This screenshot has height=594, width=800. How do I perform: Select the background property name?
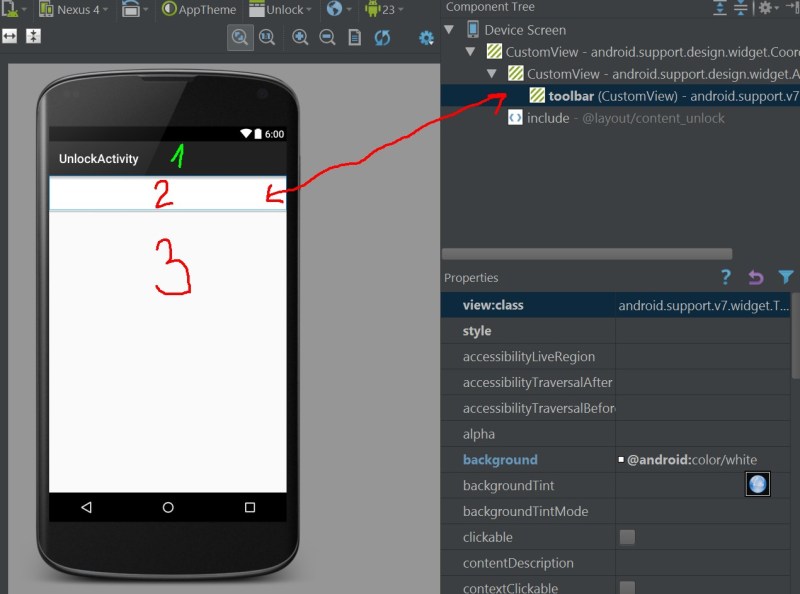500,460
